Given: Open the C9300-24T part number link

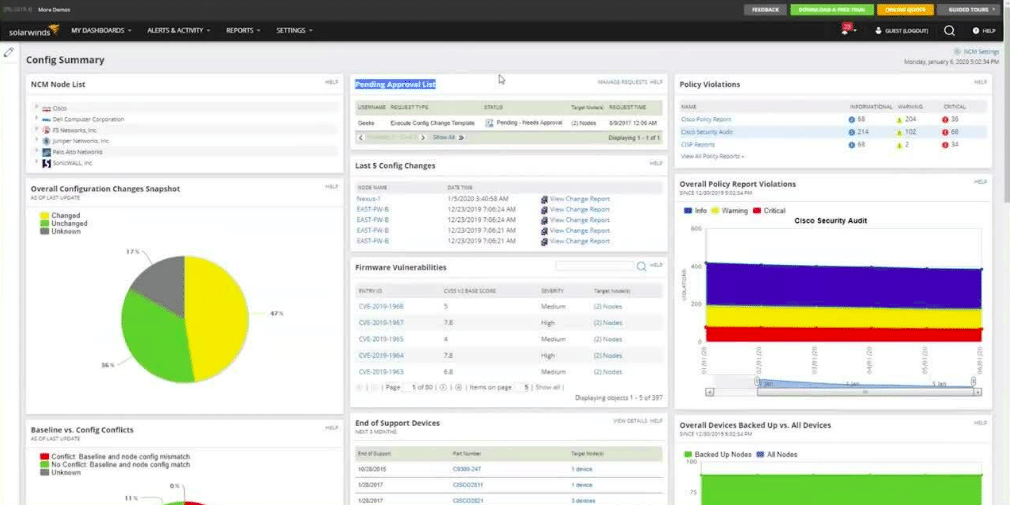Looking at the screenshot, I should click(466, 469).
